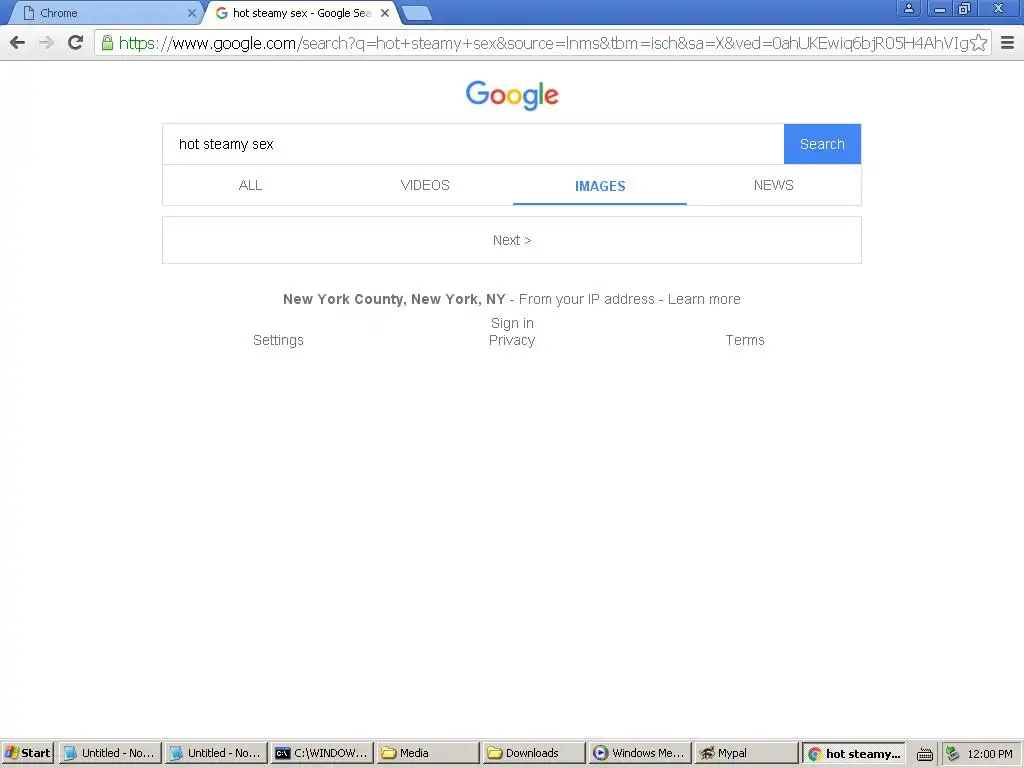Close the Google Search tab
Image resolution: width=1024 pixels, height=768 pixels.
pos(385,13)
